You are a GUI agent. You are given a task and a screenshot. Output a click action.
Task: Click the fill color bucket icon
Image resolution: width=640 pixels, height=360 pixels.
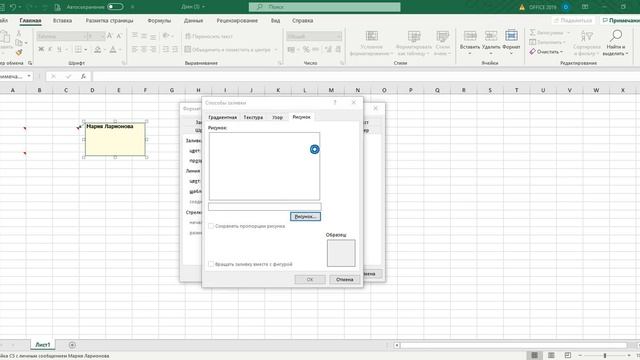point(97,49)
